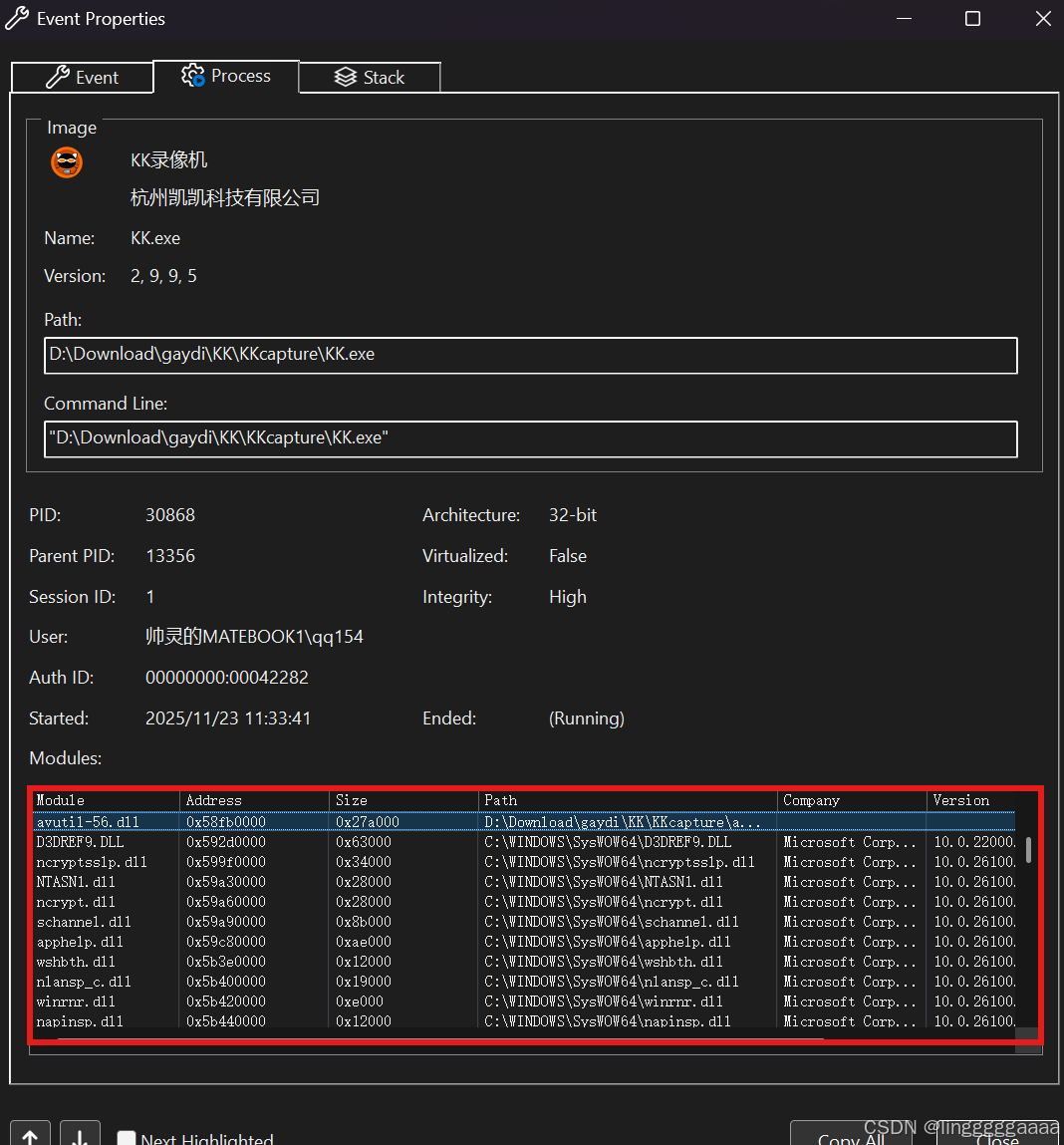Viewport: 1064px width, 1145px height.
Task: Sort modules by Version column header
Action: point(970,800)
